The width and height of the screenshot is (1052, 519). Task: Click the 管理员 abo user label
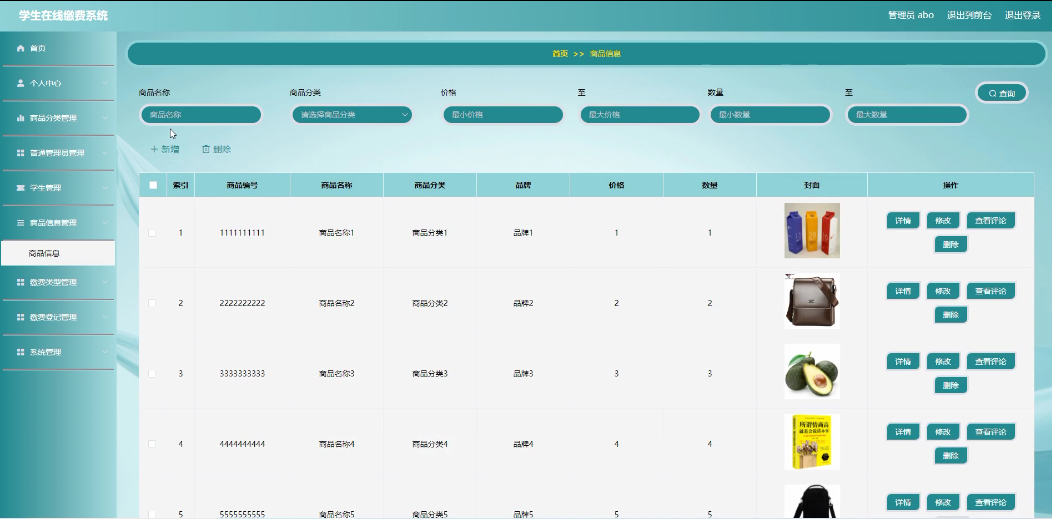(x=911, y=15)
